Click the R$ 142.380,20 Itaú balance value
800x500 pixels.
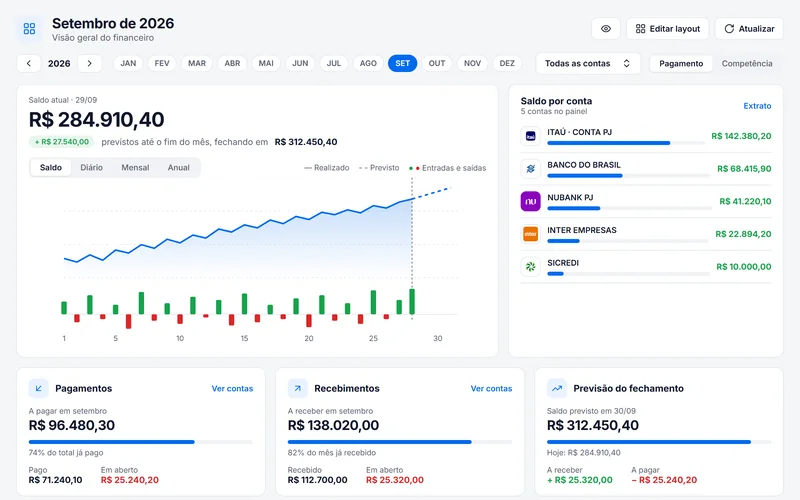(x=741, y=136)
